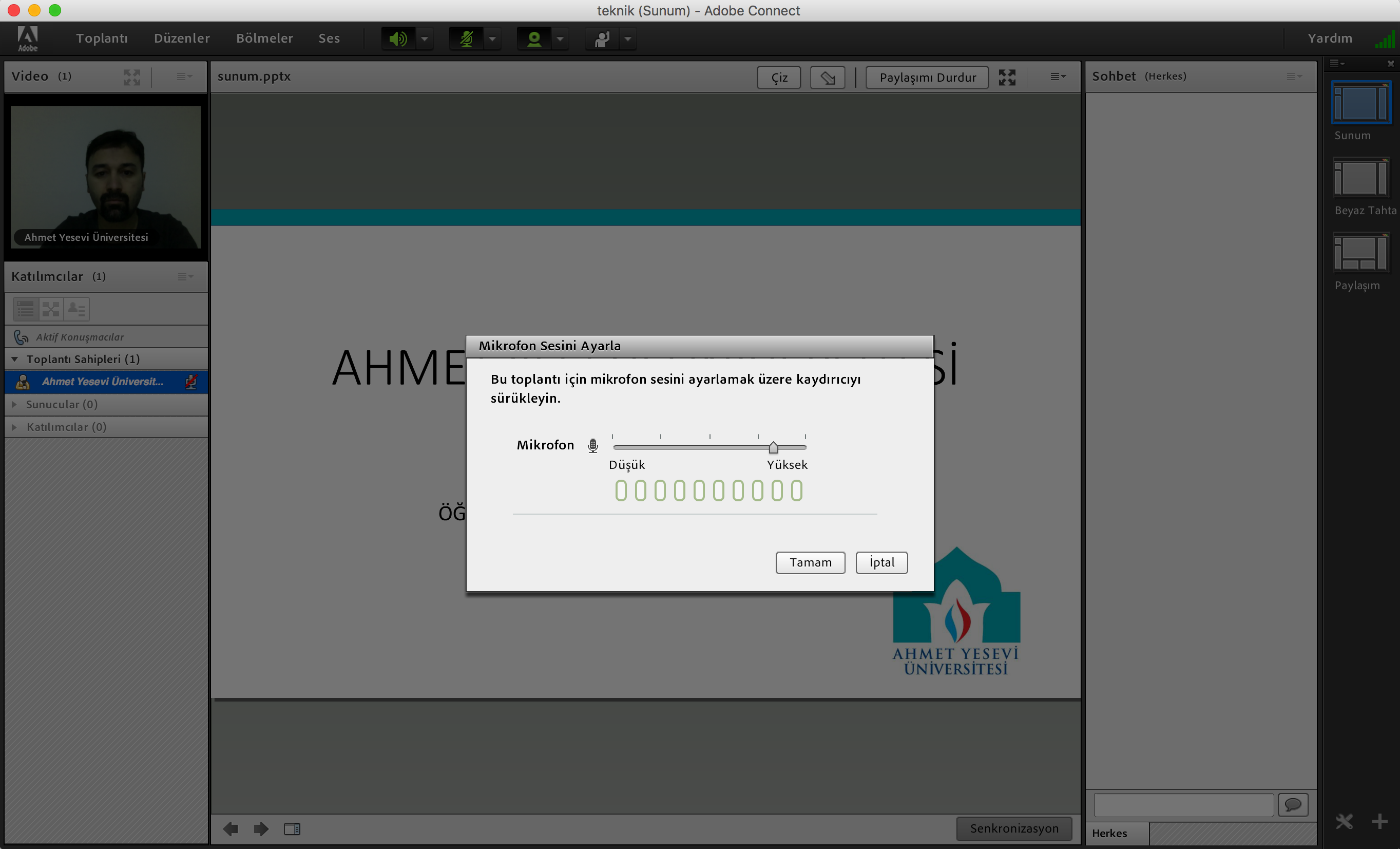Go to previous slide arrow
The image size is (1400, 849).
(x=231, y=828)
